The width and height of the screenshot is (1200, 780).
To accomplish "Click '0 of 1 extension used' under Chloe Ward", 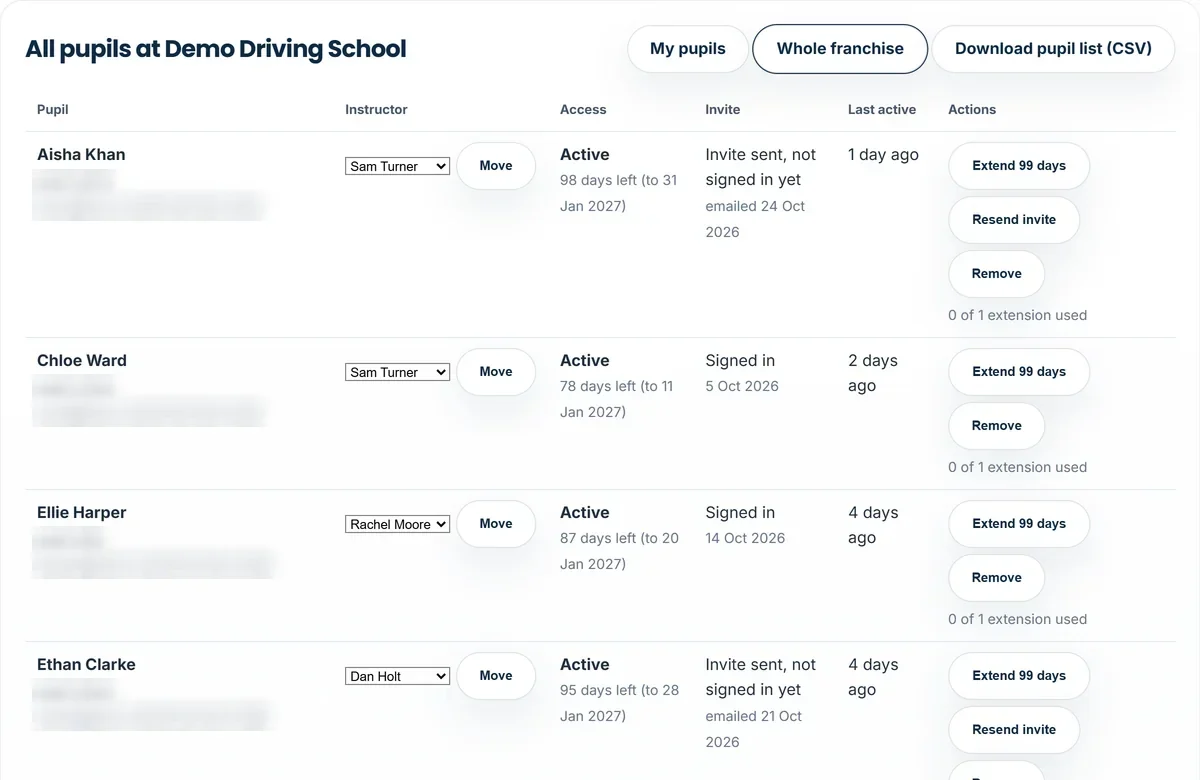I will click(1017, 467).
